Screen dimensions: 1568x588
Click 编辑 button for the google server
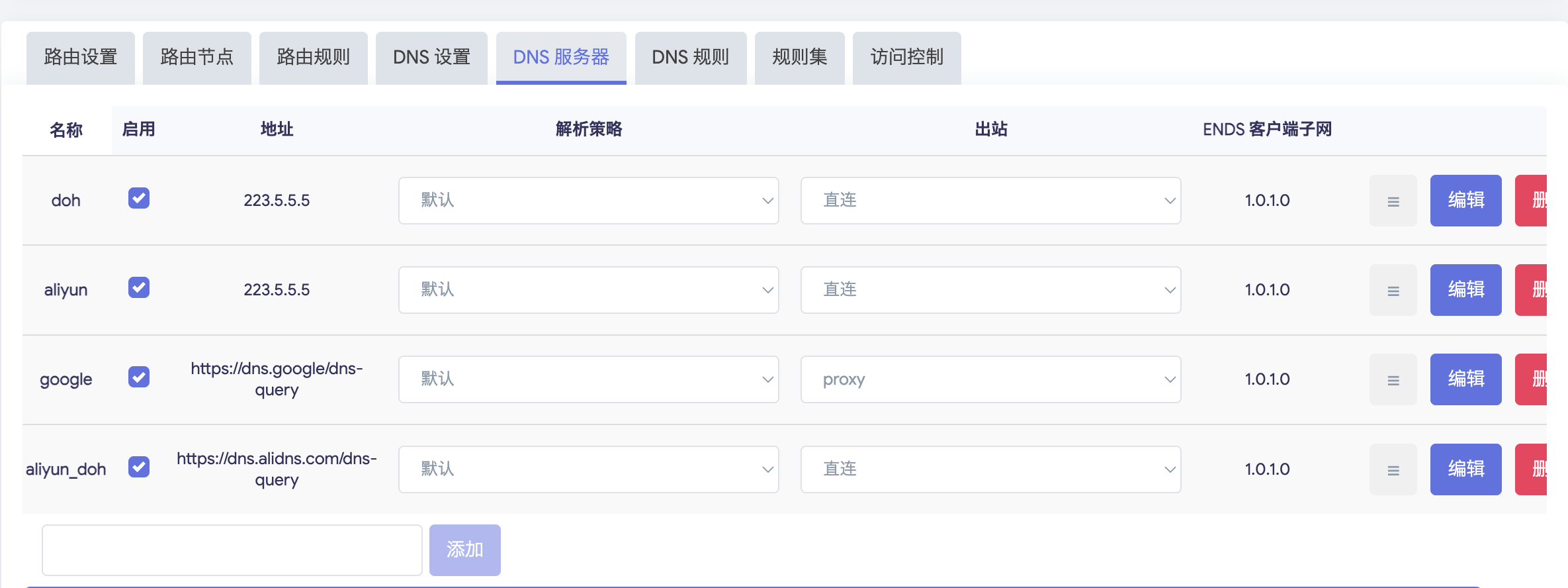[x=1465, y=379]
